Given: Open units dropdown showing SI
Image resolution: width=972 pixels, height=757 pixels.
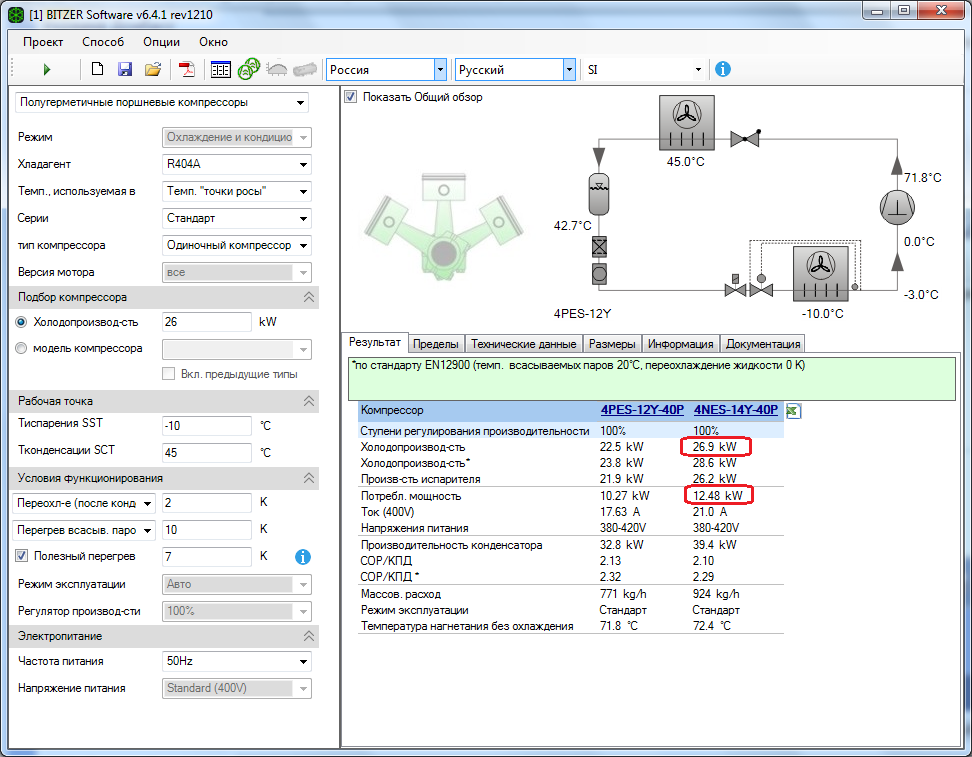Looking at the screenshot, I should click(645, 69).
